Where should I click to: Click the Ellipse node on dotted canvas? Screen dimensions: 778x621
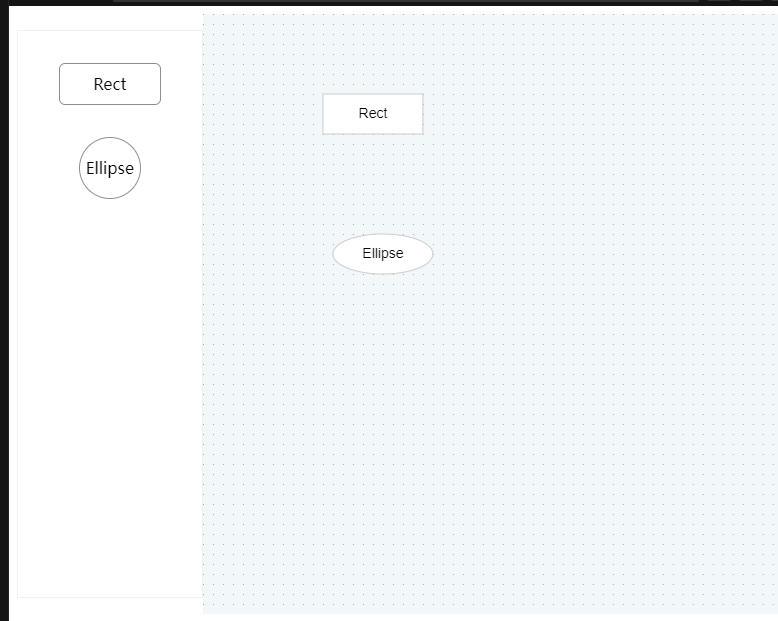(x=383, y=253)
